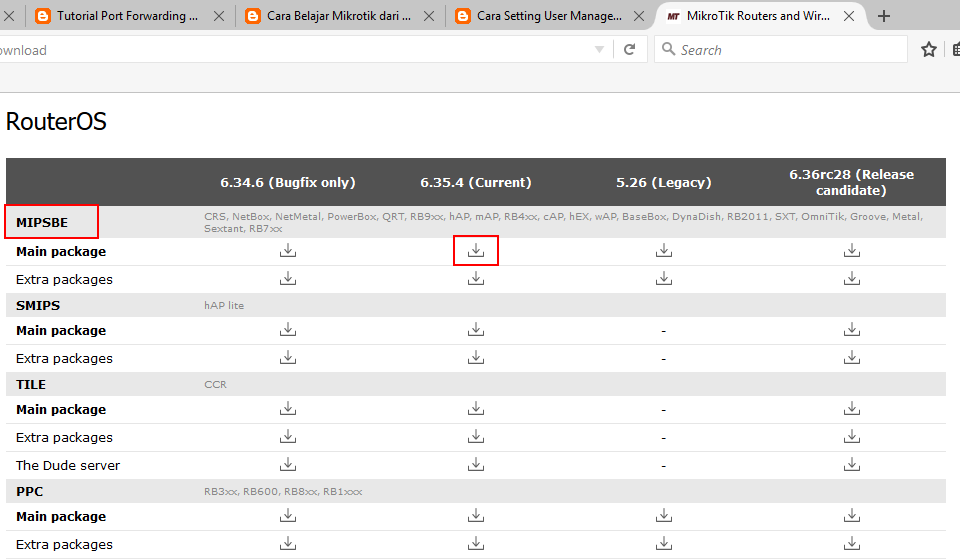Download SMIPS Extra packages 6.36rc28
Viewport: 960px width, 559px height.
852,358
